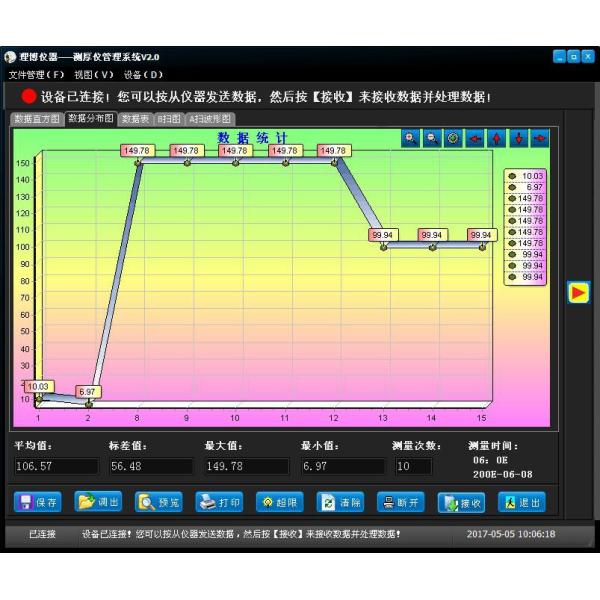This screenshot has height=600, width=600.
Task: Click the 打印 print button
Action: (x=219, y=502)
